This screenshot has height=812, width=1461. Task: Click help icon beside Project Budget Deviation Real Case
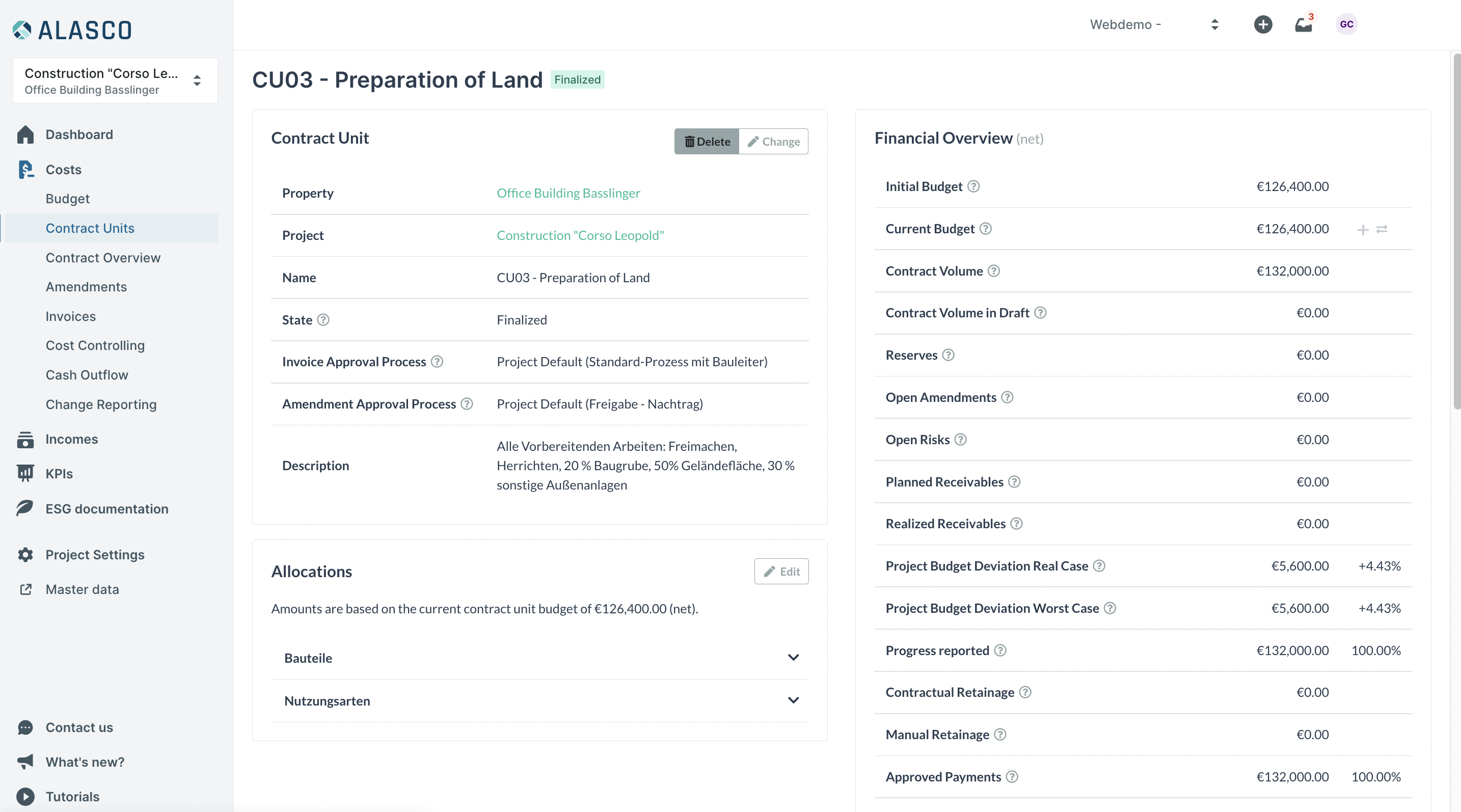(x=1099, y=566)
